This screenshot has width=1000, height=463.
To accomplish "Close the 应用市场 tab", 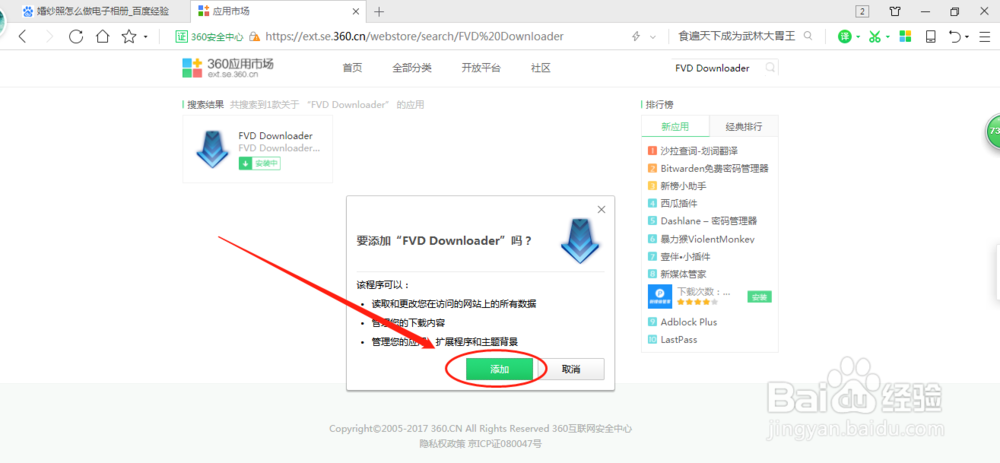I will point(357,11).
